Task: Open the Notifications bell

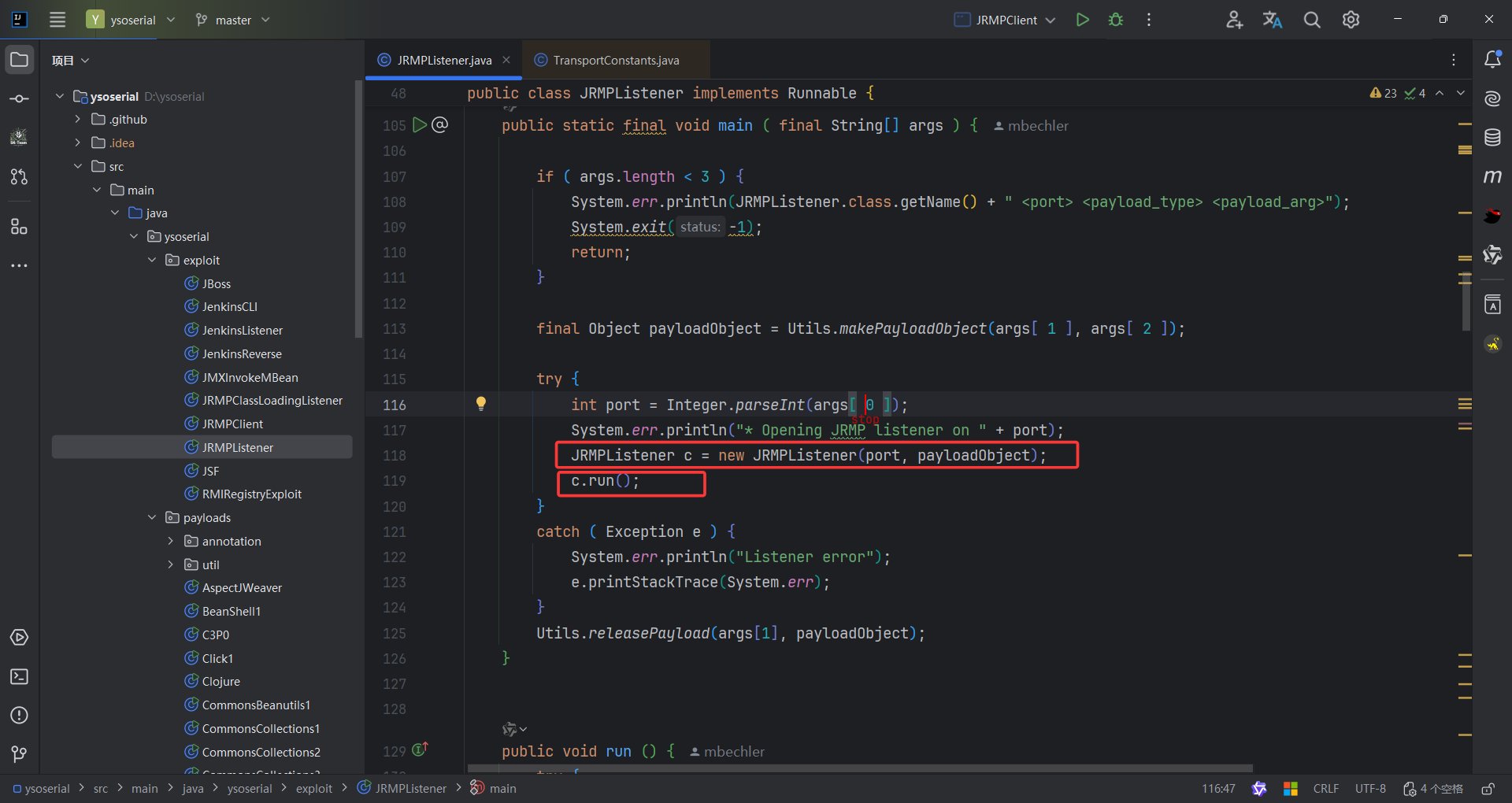Action: [x=1492, y=59]
